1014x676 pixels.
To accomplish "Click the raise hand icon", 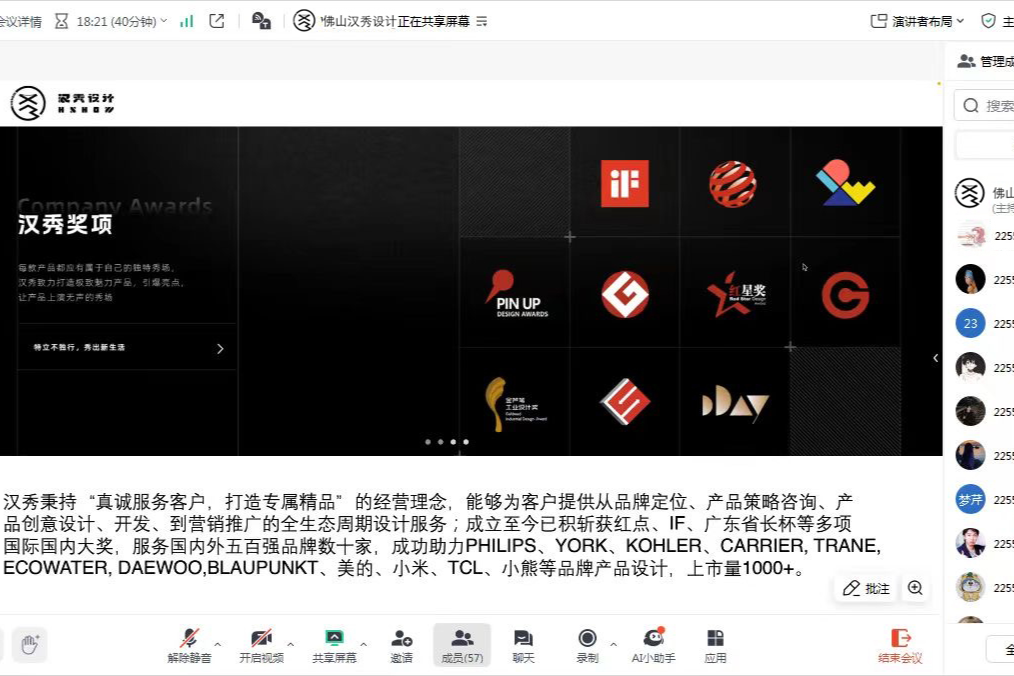I will (29, 644).
